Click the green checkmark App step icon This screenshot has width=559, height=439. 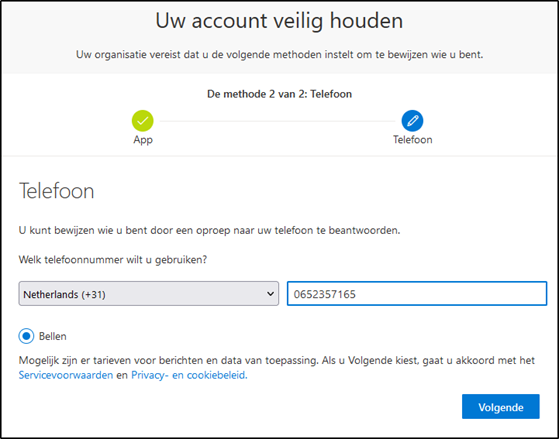click(143, 121)
